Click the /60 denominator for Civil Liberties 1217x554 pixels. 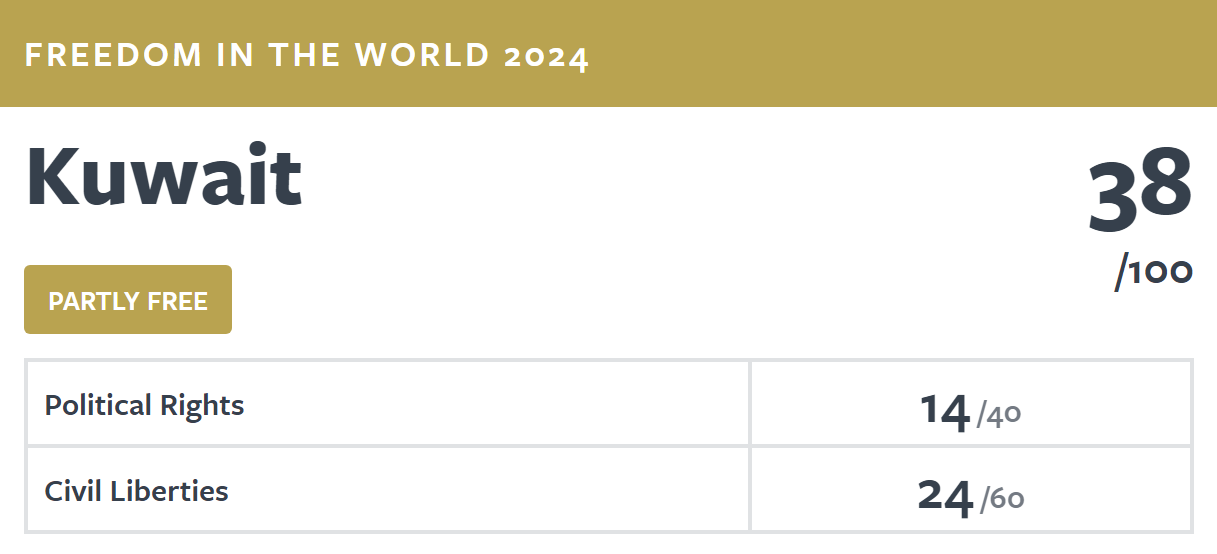coord(1002,499)
